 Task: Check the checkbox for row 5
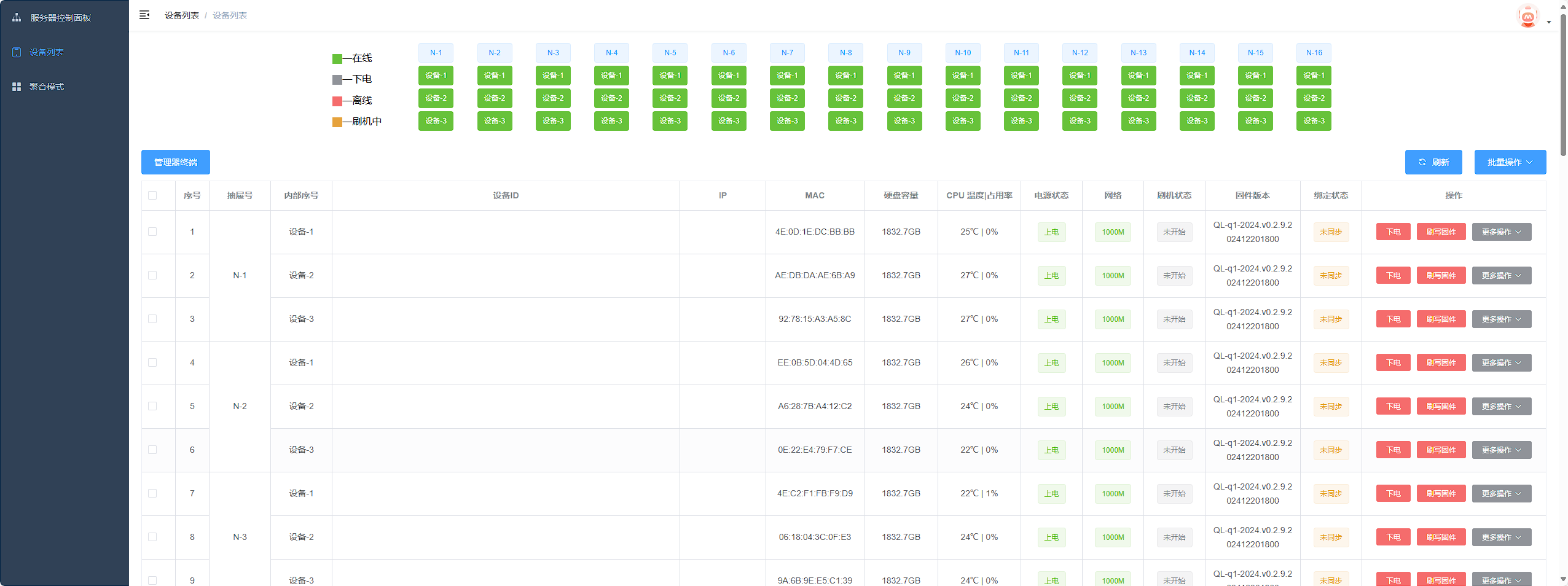pos(152,406)
